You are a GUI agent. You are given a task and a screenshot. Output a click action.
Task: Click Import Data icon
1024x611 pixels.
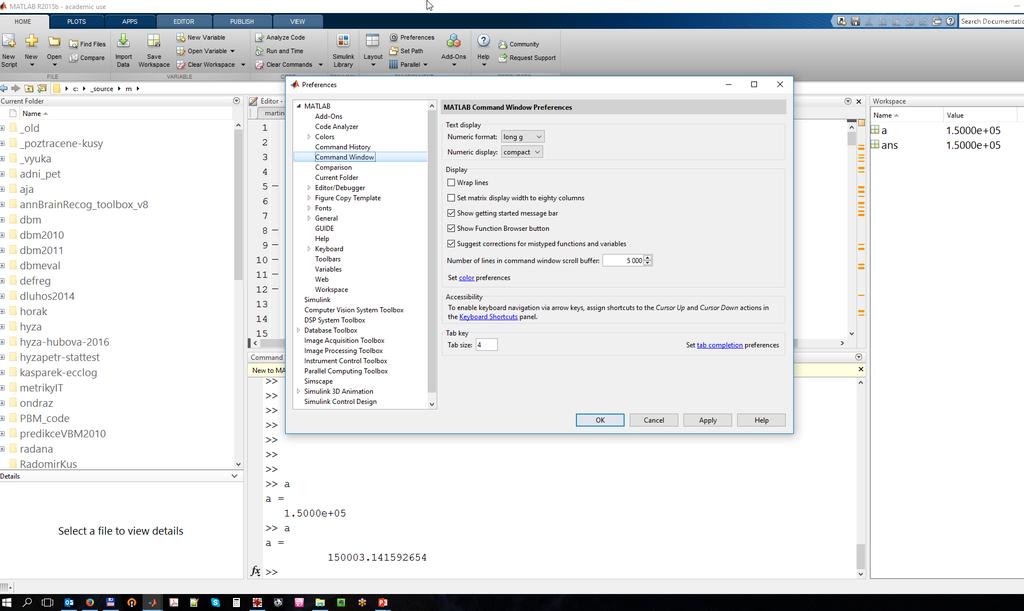[123, 41]
